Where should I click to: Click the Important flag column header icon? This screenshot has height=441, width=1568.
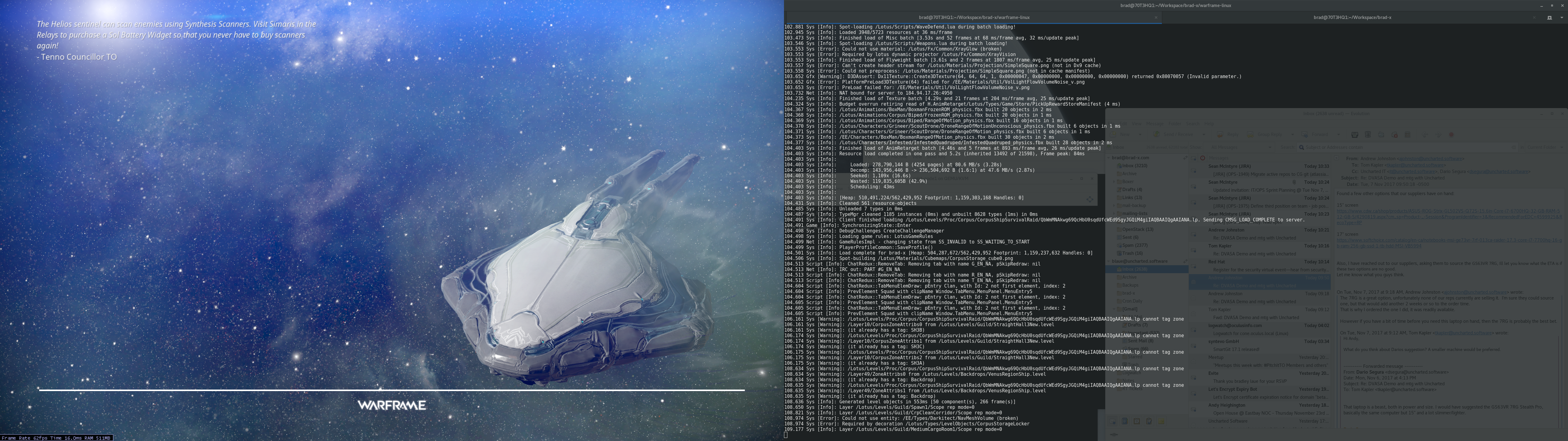pyautogui.click(x=1203, y=158)
